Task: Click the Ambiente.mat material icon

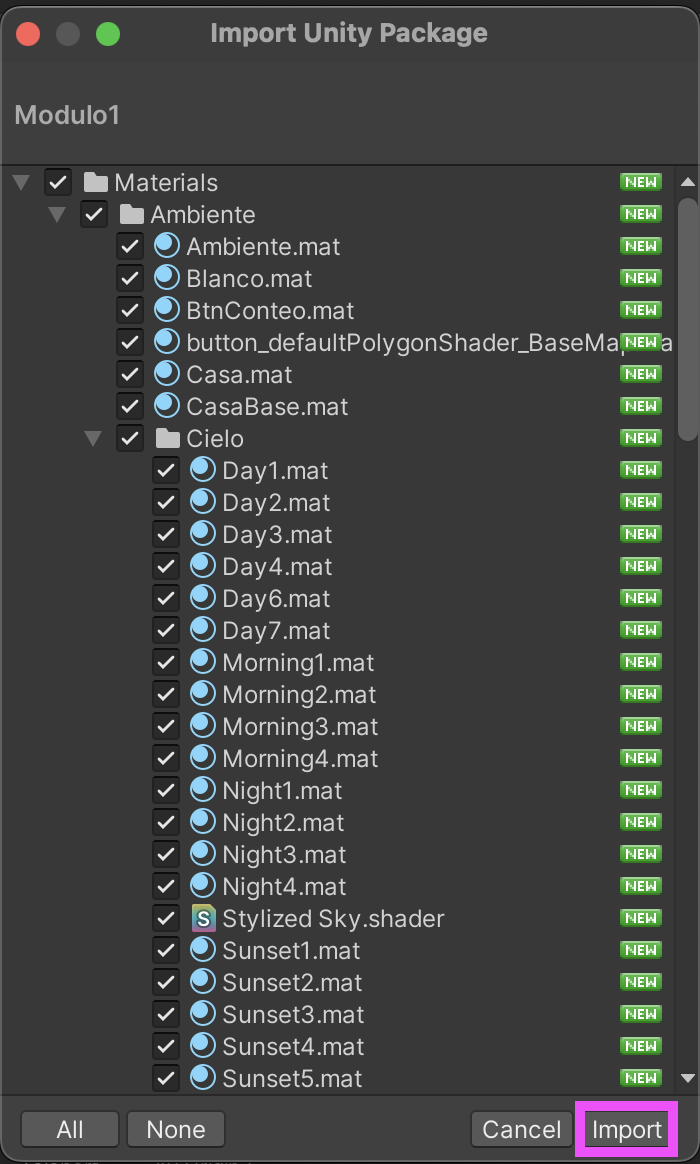Action: [167, 246]
